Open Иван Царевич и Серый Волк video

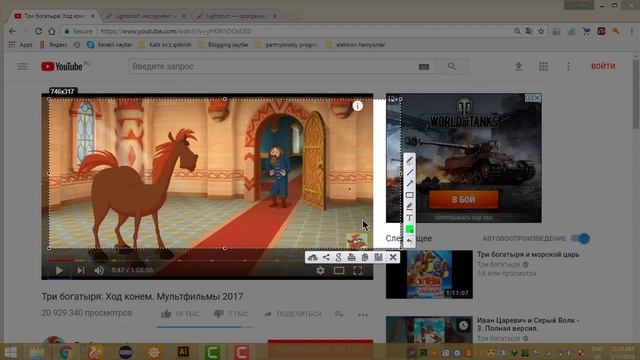click(x=528, y=324)
